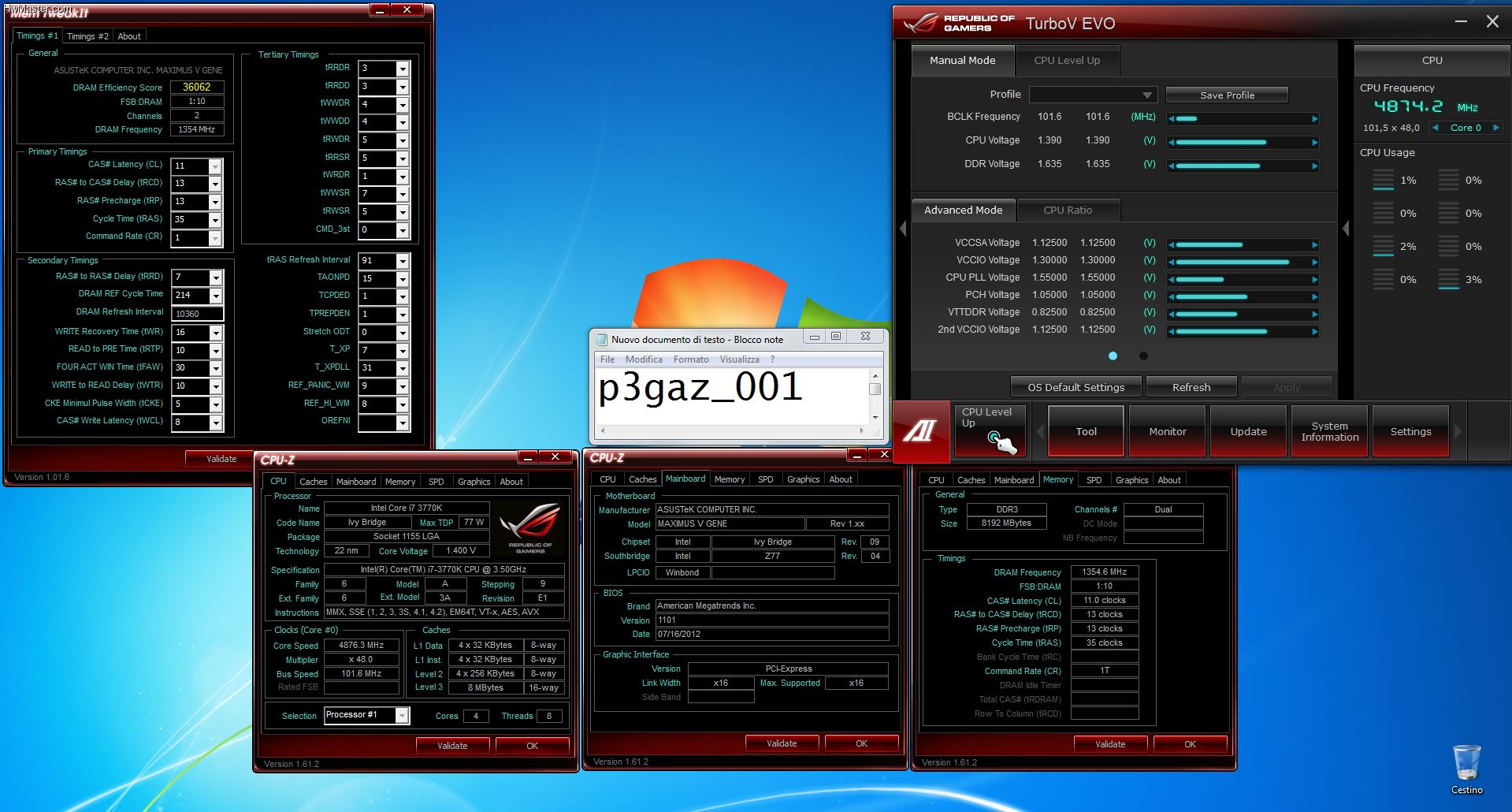The image size is (1512, 812).
Task: Decrease PCH Voltage with left arrow
Action: tap(1172, 297)
